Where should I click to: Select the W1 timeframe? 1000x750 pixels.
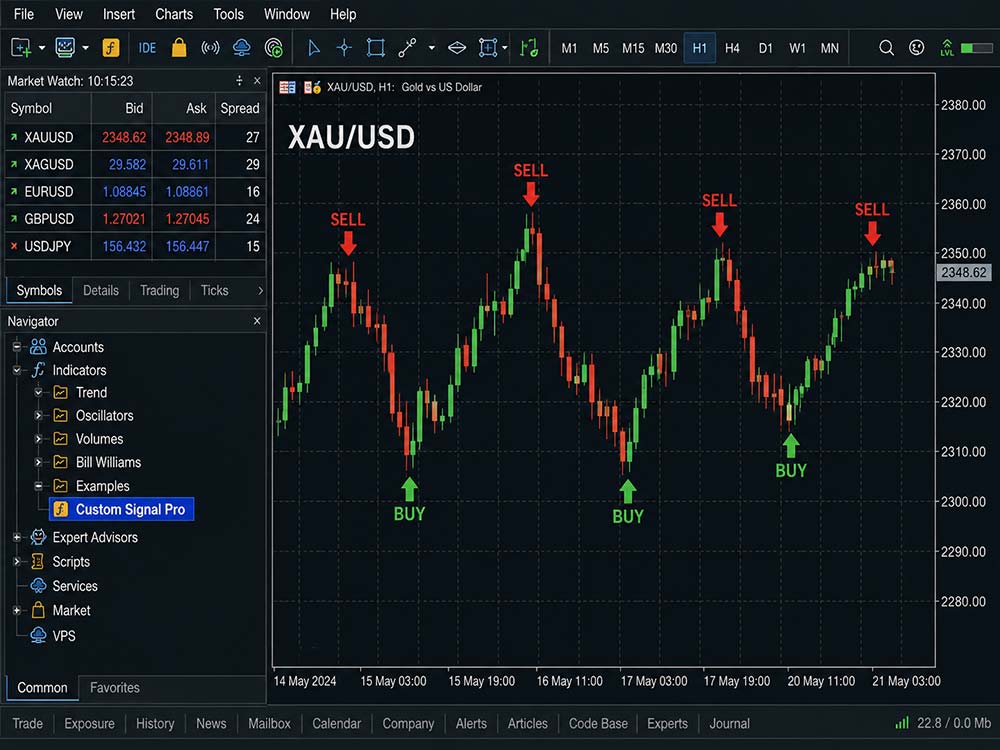pyautogui.click(x=797, y=48)
